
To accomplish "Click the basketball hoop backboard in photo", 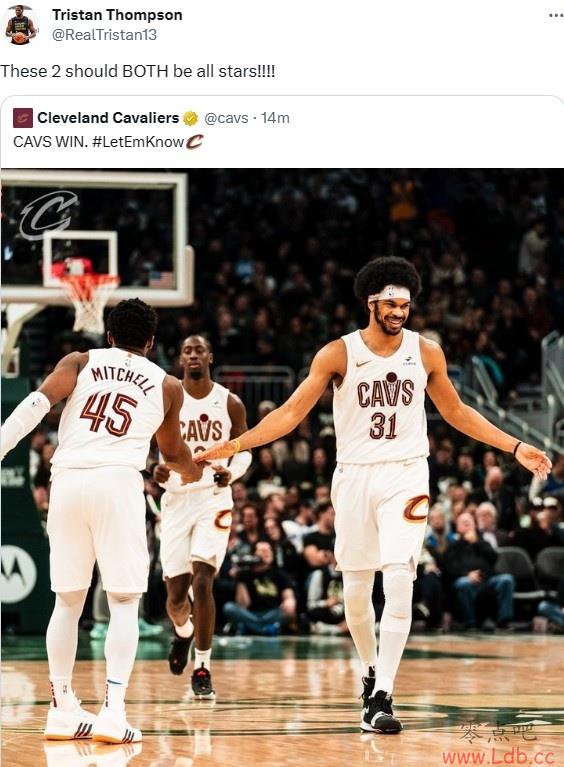I will pos(96,237).
